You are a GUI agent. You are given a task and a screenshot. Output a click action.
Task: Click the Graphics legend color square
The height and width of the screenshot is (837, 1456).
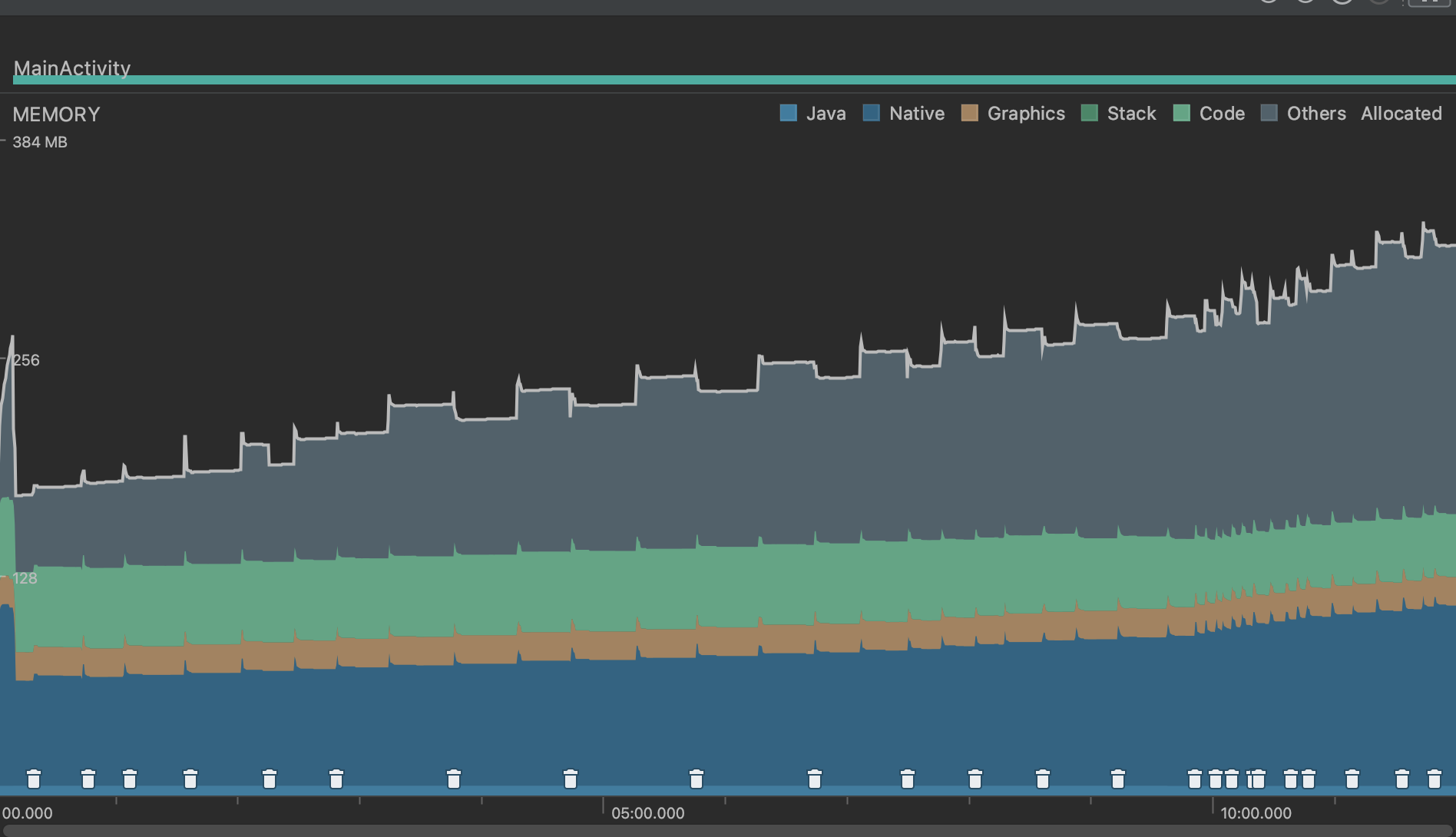968,113
